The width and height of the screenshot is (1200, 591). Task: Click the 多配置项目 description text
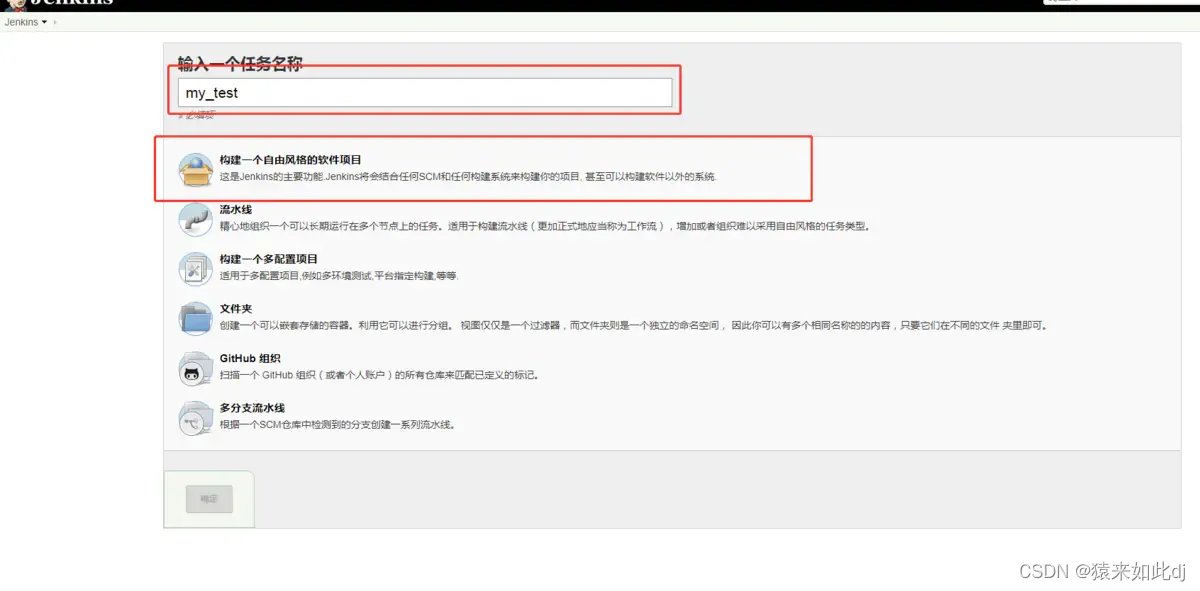pos(339,275)
